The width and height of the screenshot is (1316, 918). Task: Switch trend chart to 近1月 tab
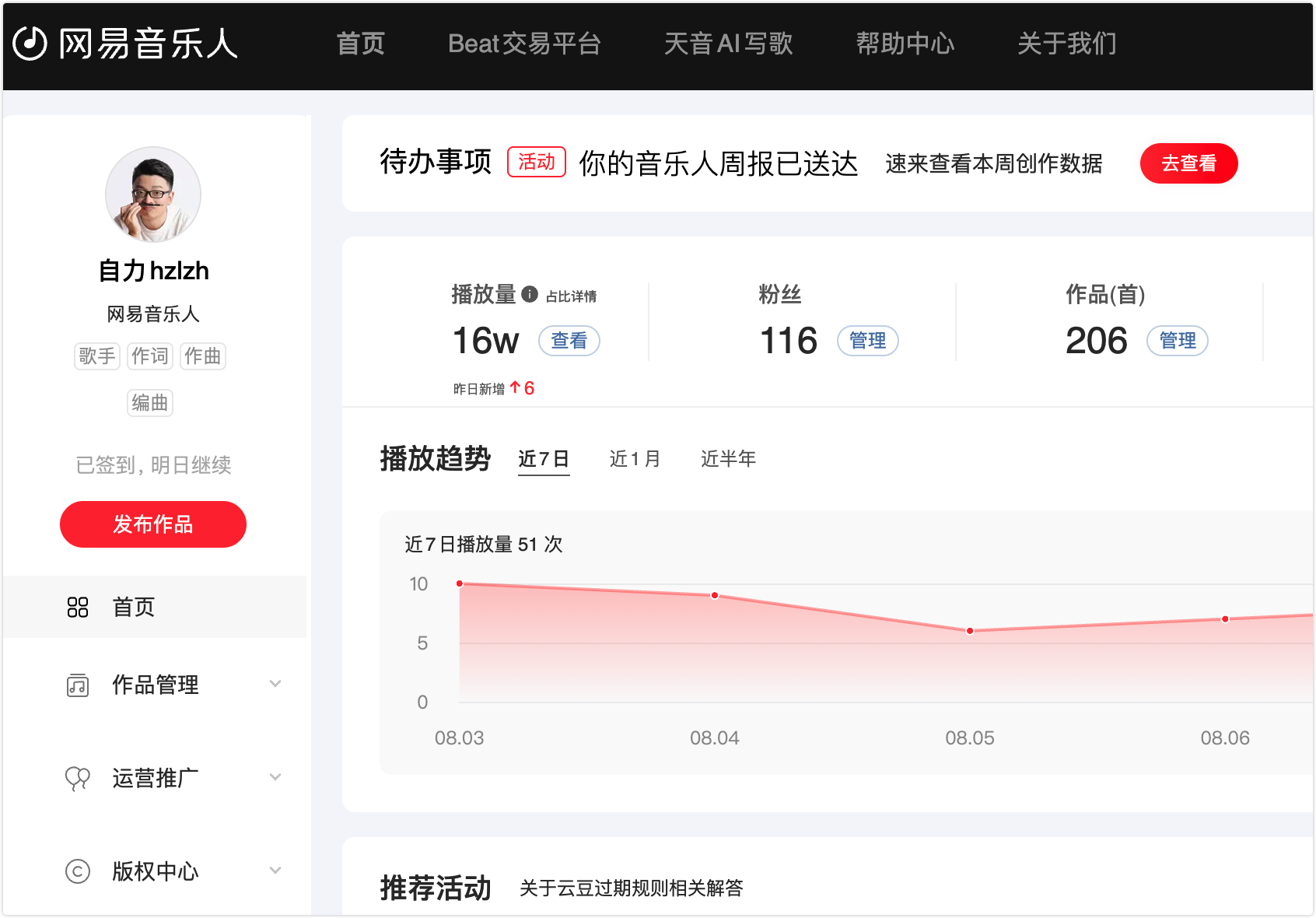[x=635, y=459]
